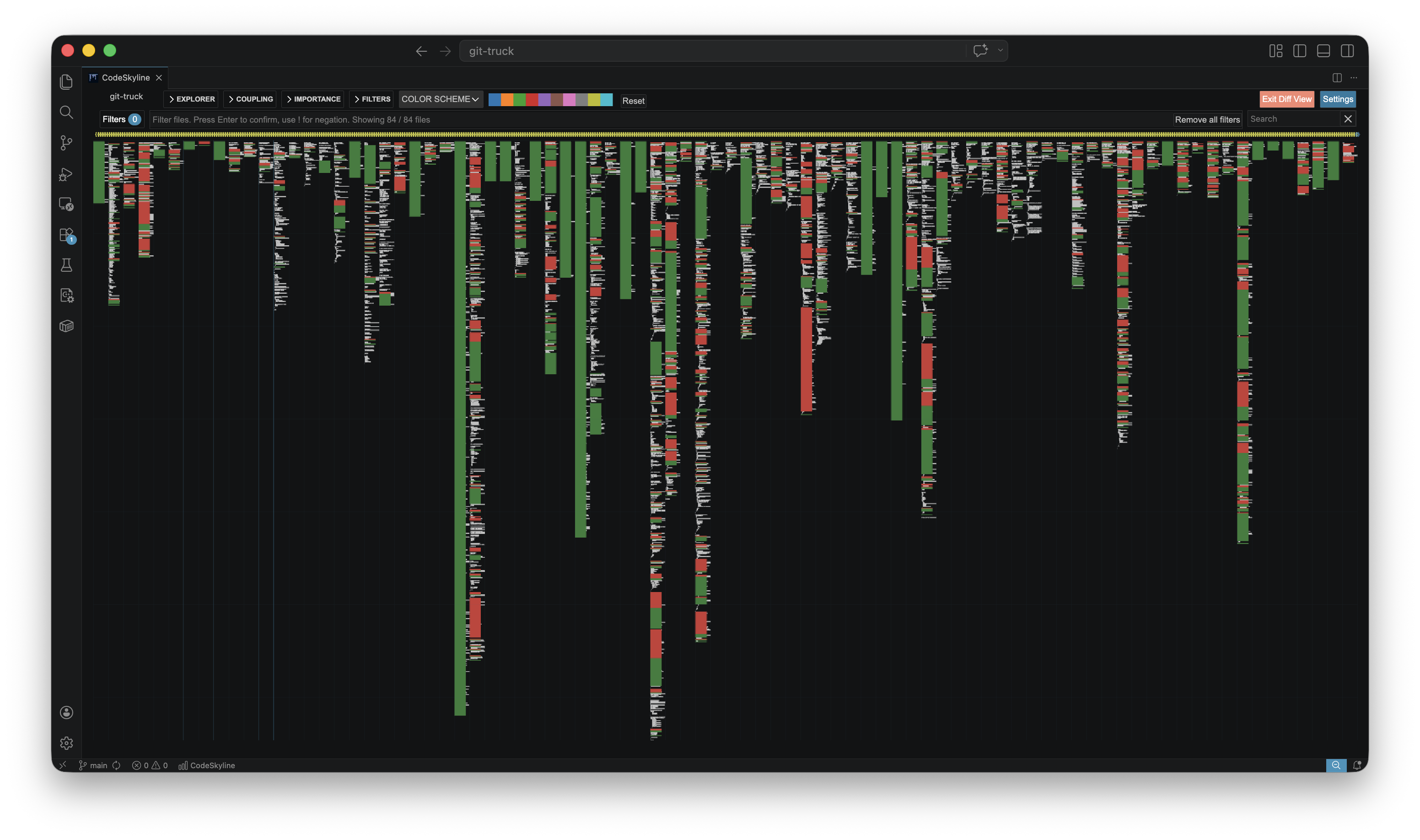
Task: Click the CodeSkyline status bar item
Action: 207,765
